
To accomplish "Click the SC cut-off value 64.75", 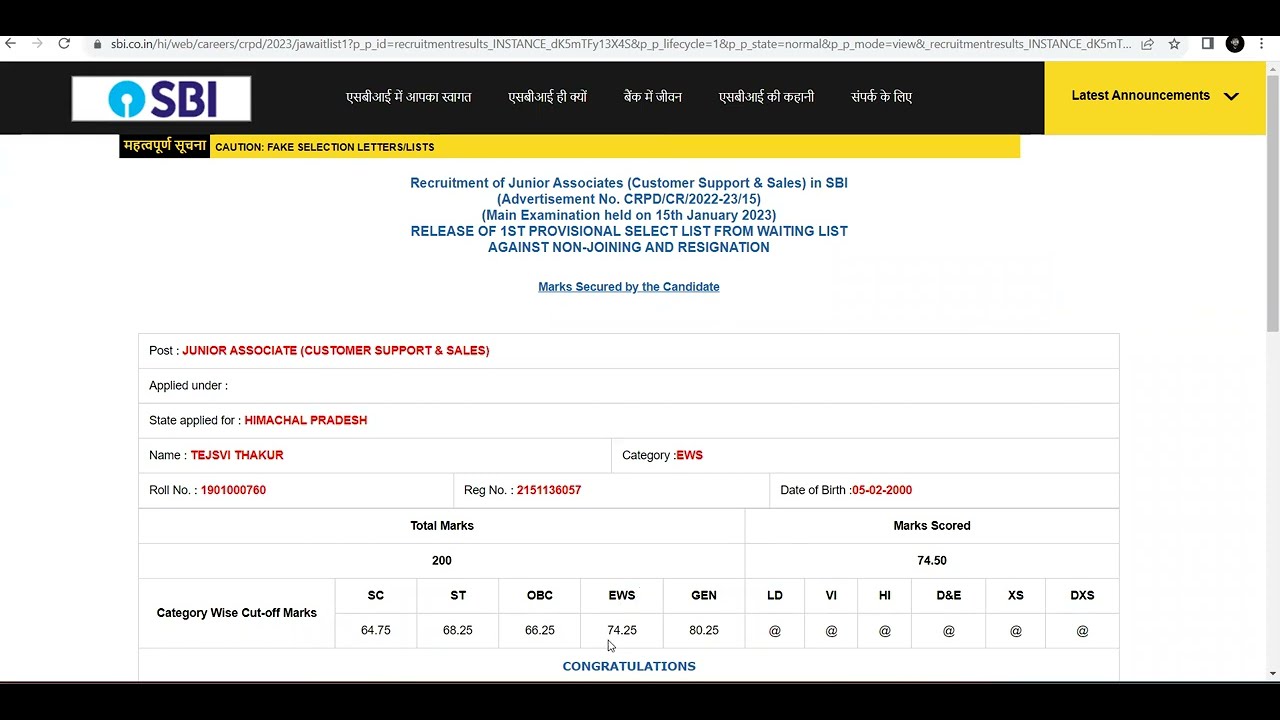I will 376,631.
